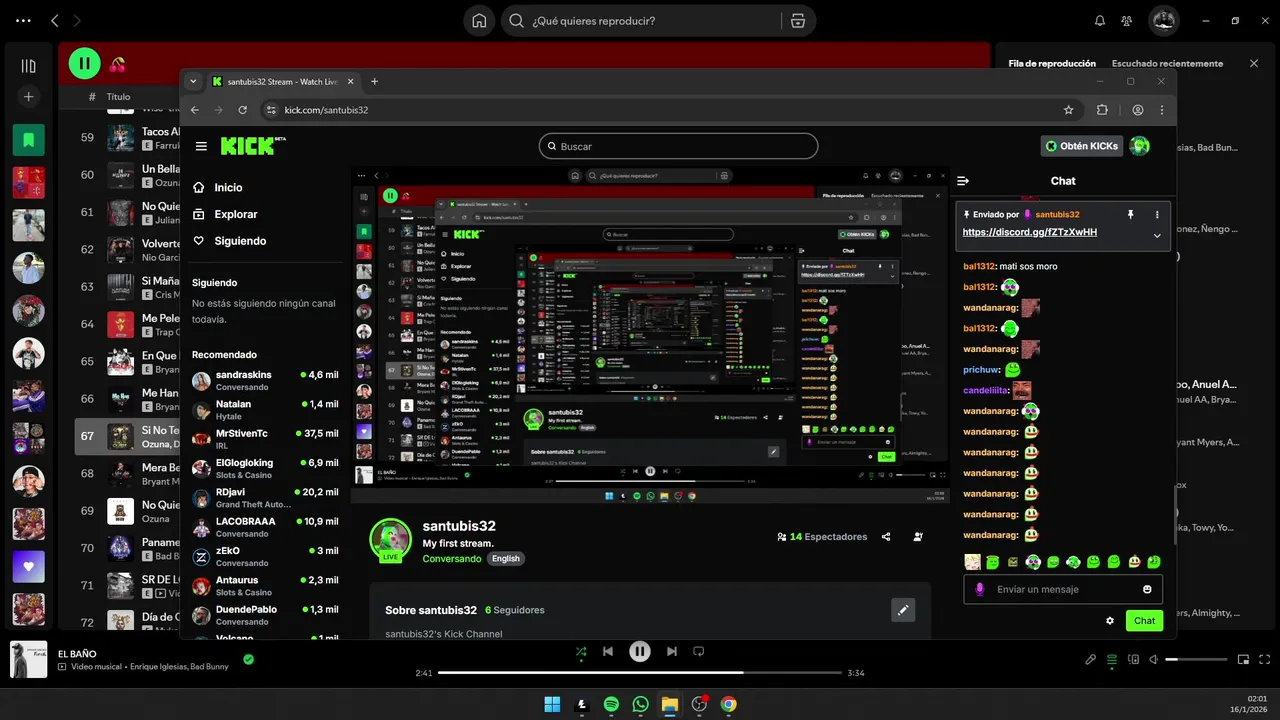Skip to previous track in Spotify
The width and height of the screenshot is (1280, 720).
click(608, 652)
